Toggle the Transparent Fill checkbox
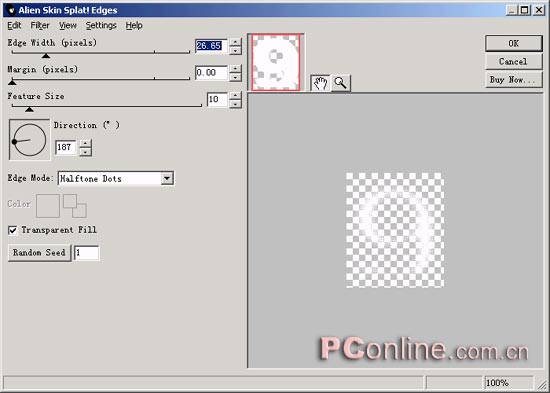The image size is (550, 393). [13, 230]
